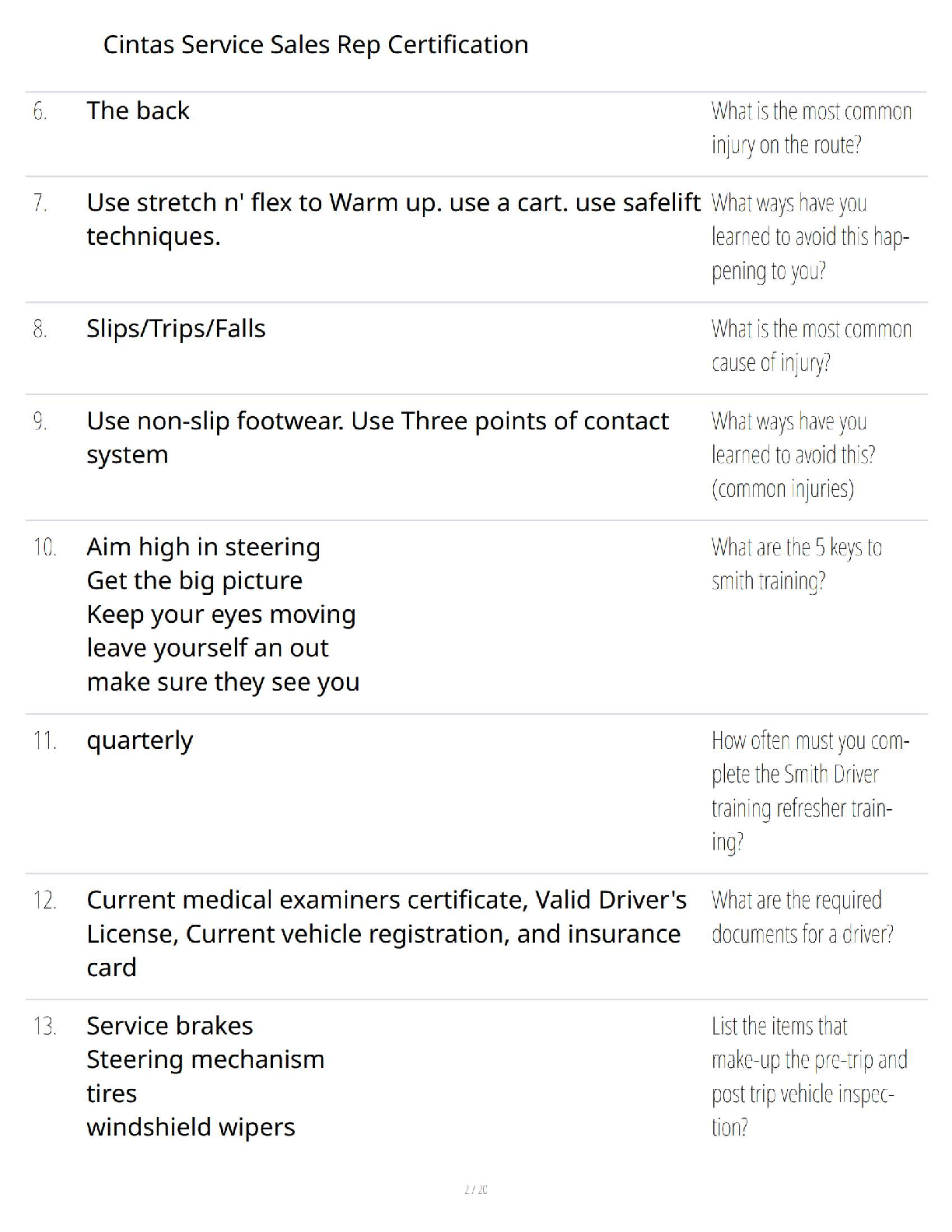Click the question about most common injury on route
This screenshot has width=952, height=1232.
point(811,128)
